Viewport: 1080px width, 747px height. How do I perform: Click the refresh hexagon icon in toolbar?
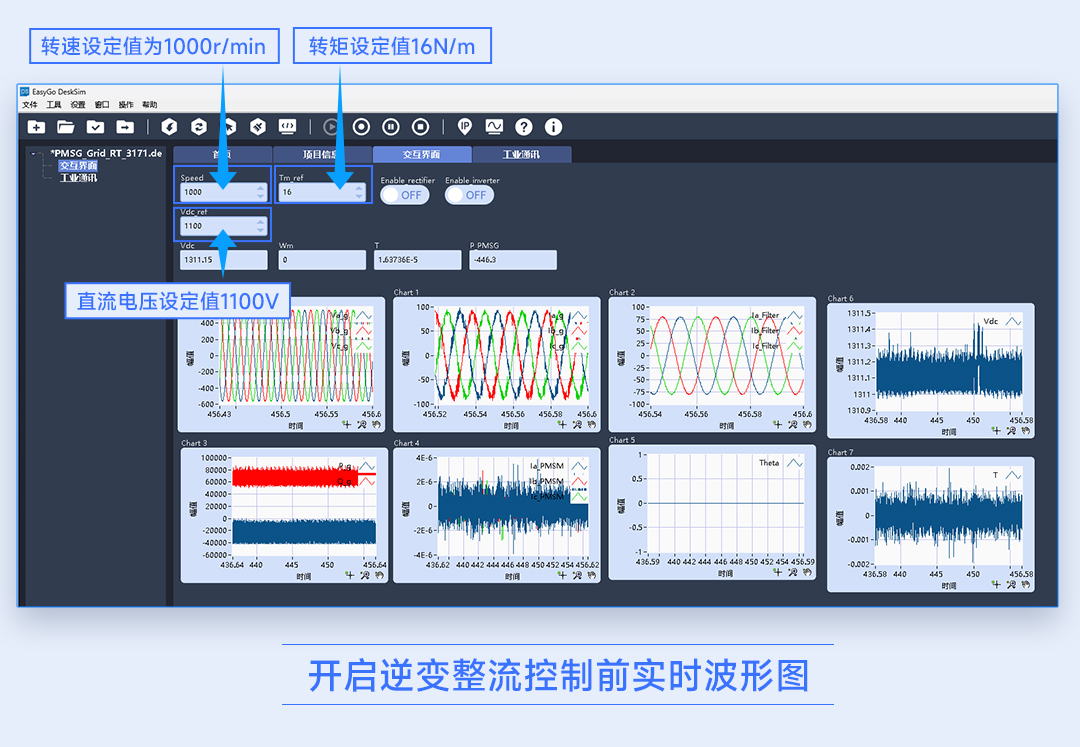coord(198,127)
